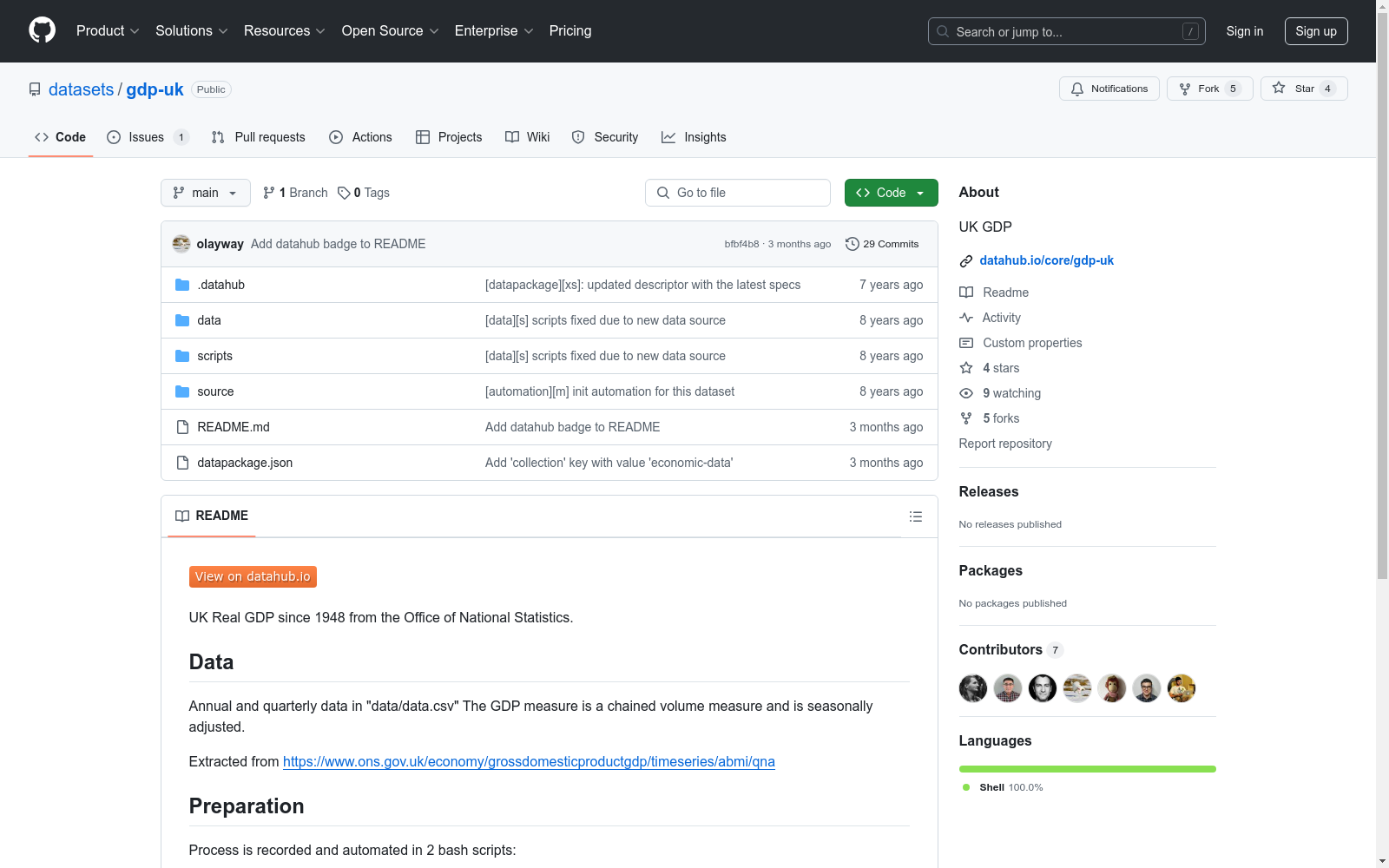Click the Report repository link

(1005, 444)
